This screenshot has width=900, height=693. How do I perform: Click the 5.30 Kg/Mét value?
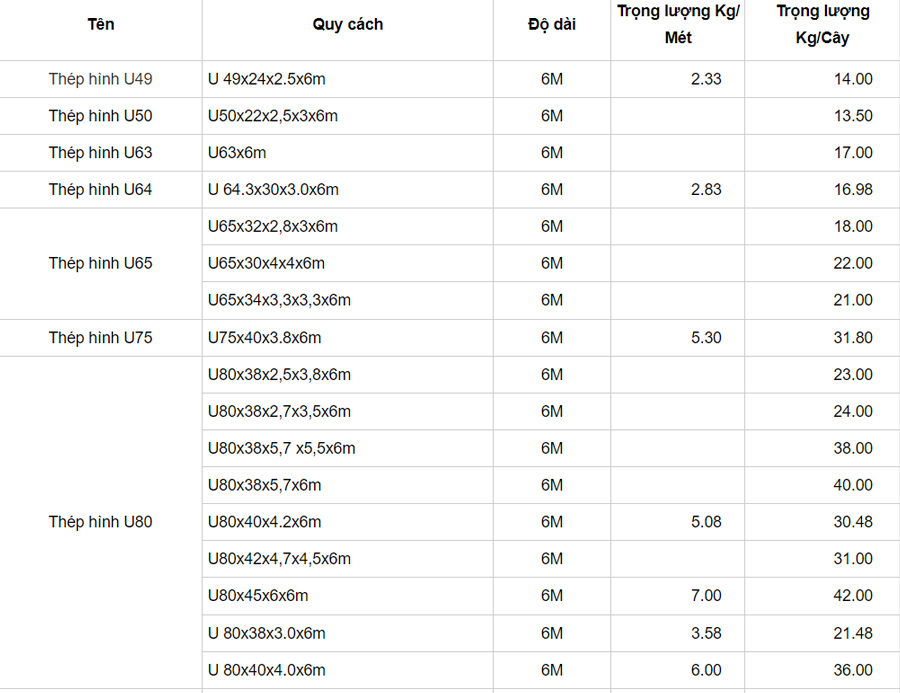[706, 338]
